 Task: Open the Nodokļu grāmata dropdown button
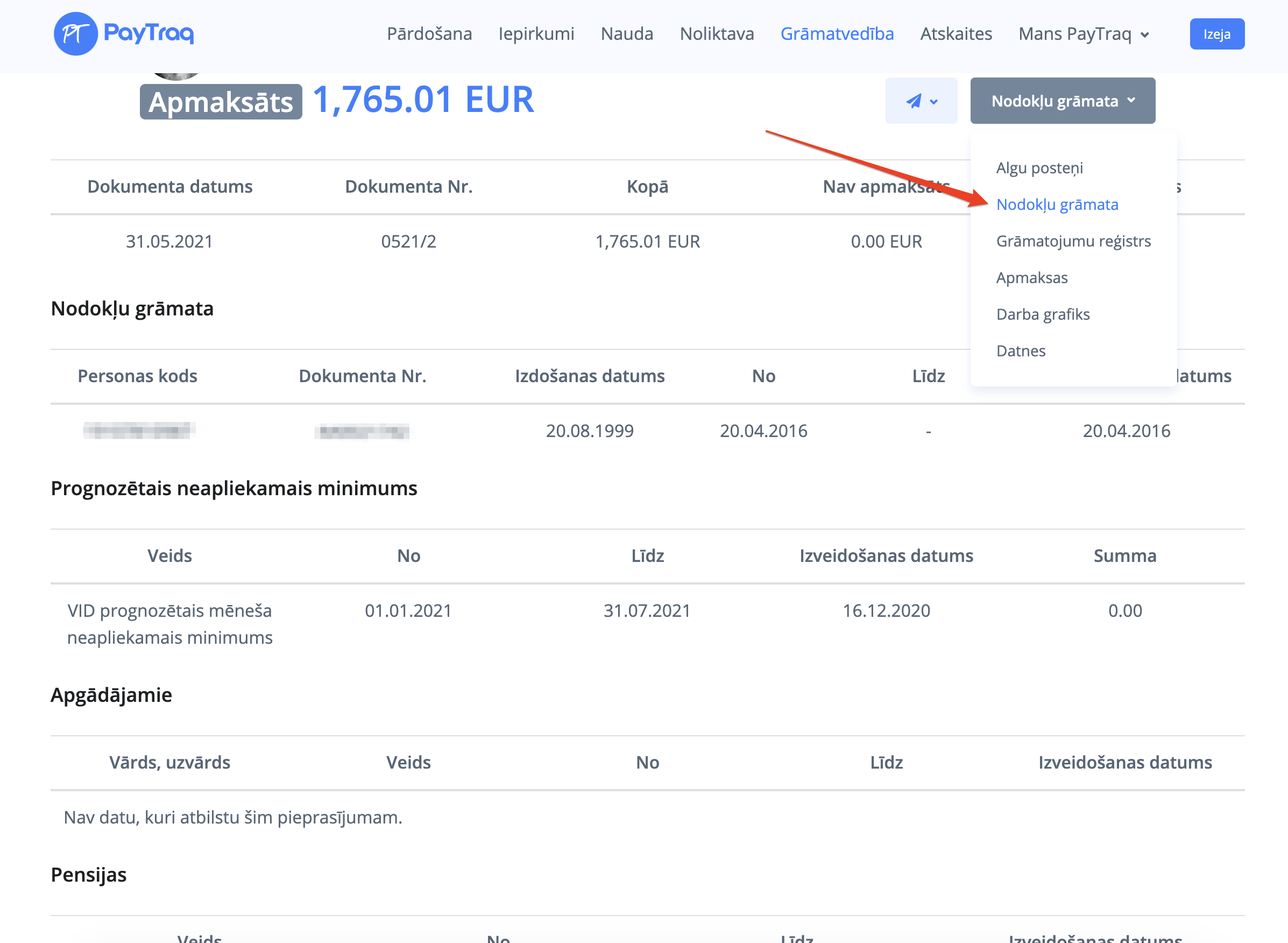[x=1062, y=101]
